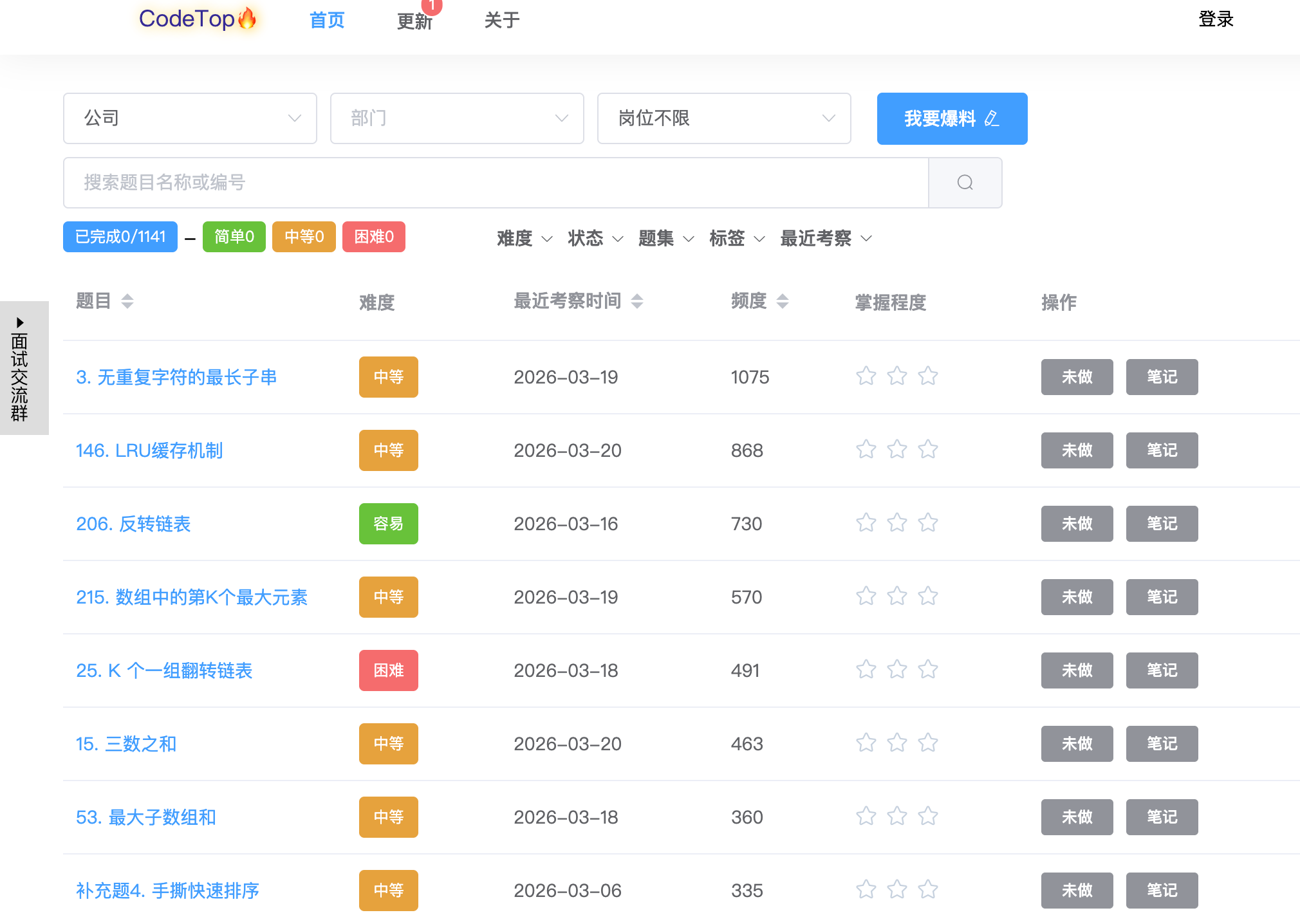This screenshot has width=1300, height=924.
Task: Open 笔记 for 无重复字符的最长子串
Action: pyautogui.click(x=1162, y=377)
